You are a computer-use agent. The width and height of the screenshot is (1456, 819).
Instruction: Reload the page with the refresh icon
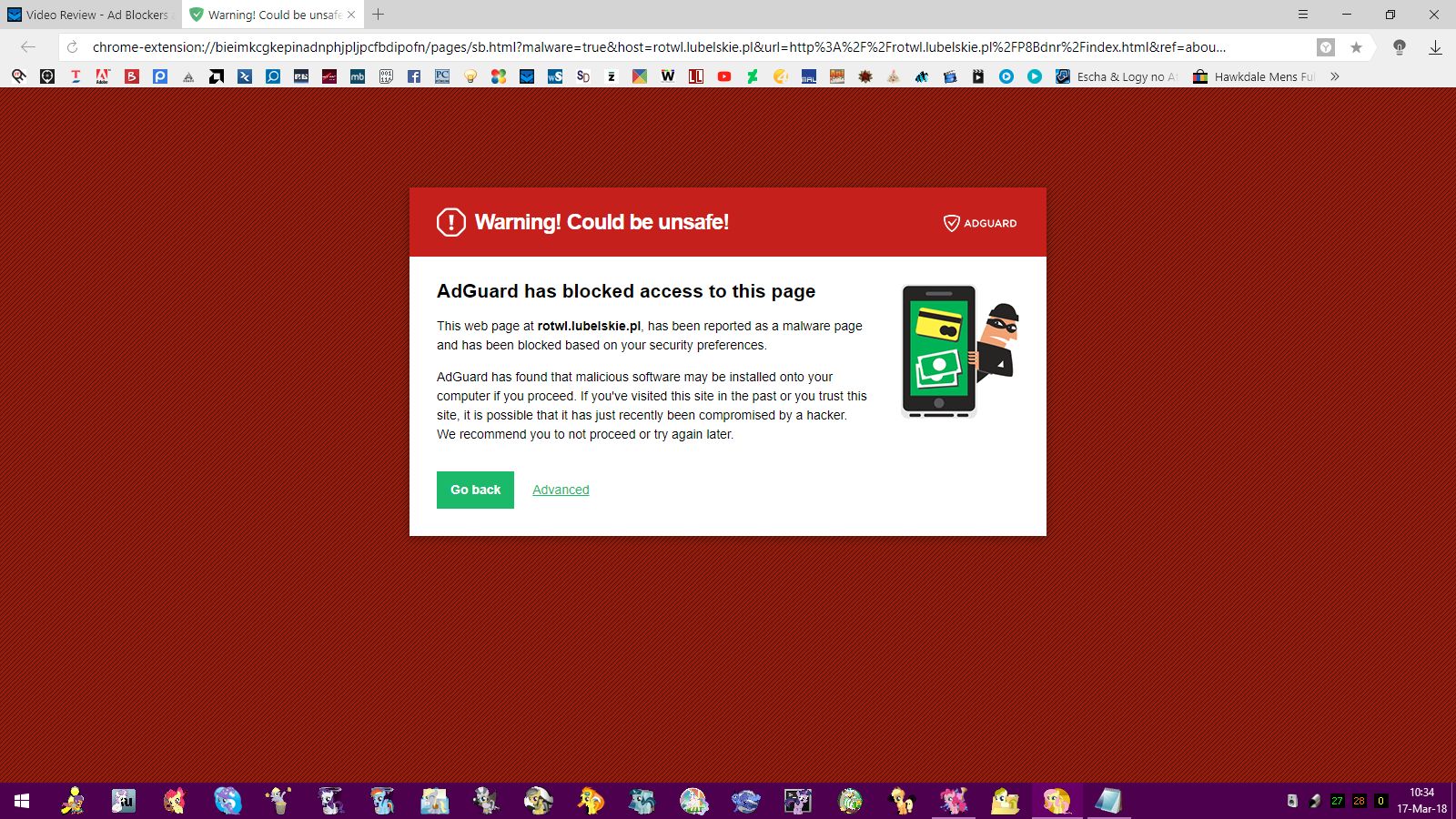(73, 47)
